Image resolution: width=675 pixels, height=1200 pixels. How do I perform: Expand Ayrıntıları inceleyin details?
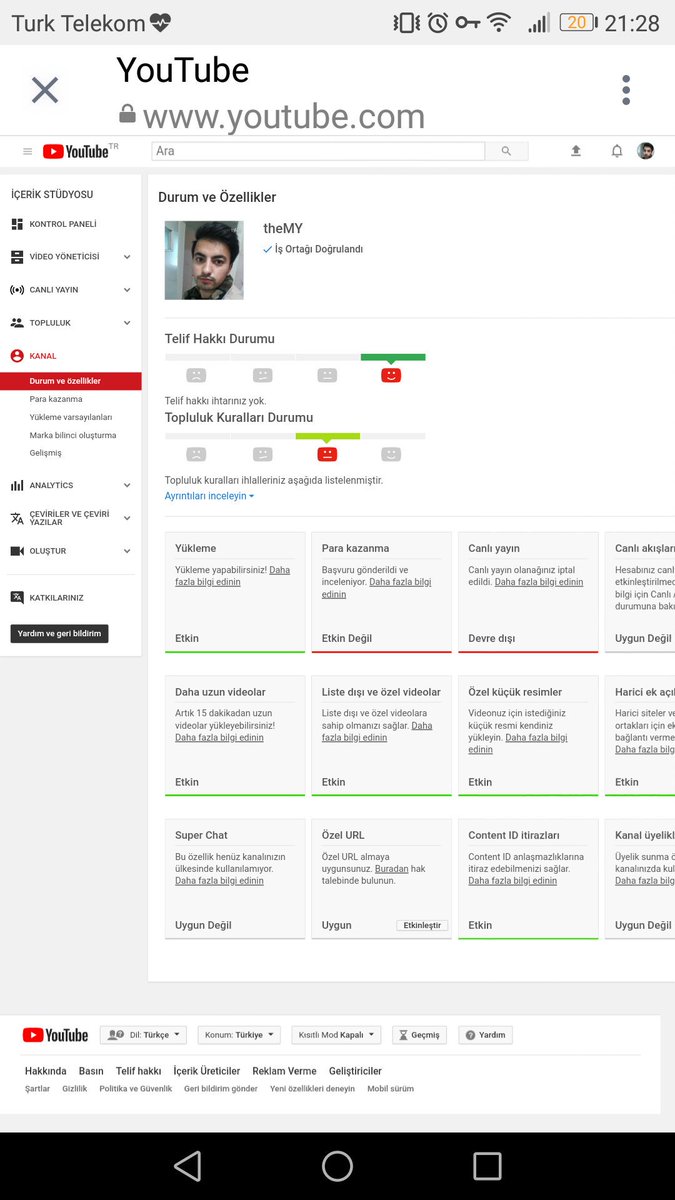pos(209,496)
